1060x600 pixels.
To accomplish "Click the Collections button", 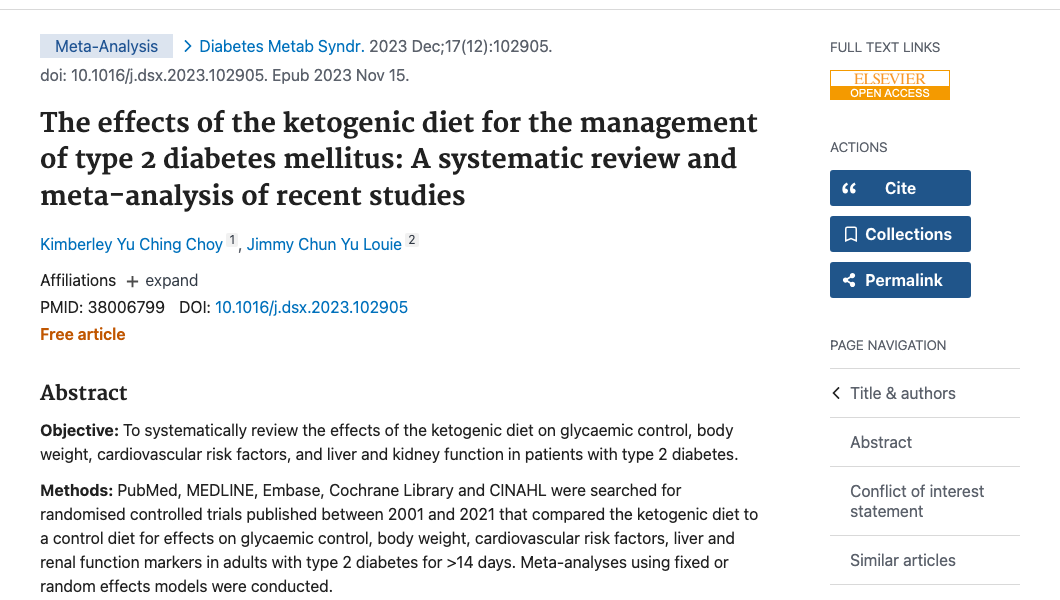I will (900, 234).
